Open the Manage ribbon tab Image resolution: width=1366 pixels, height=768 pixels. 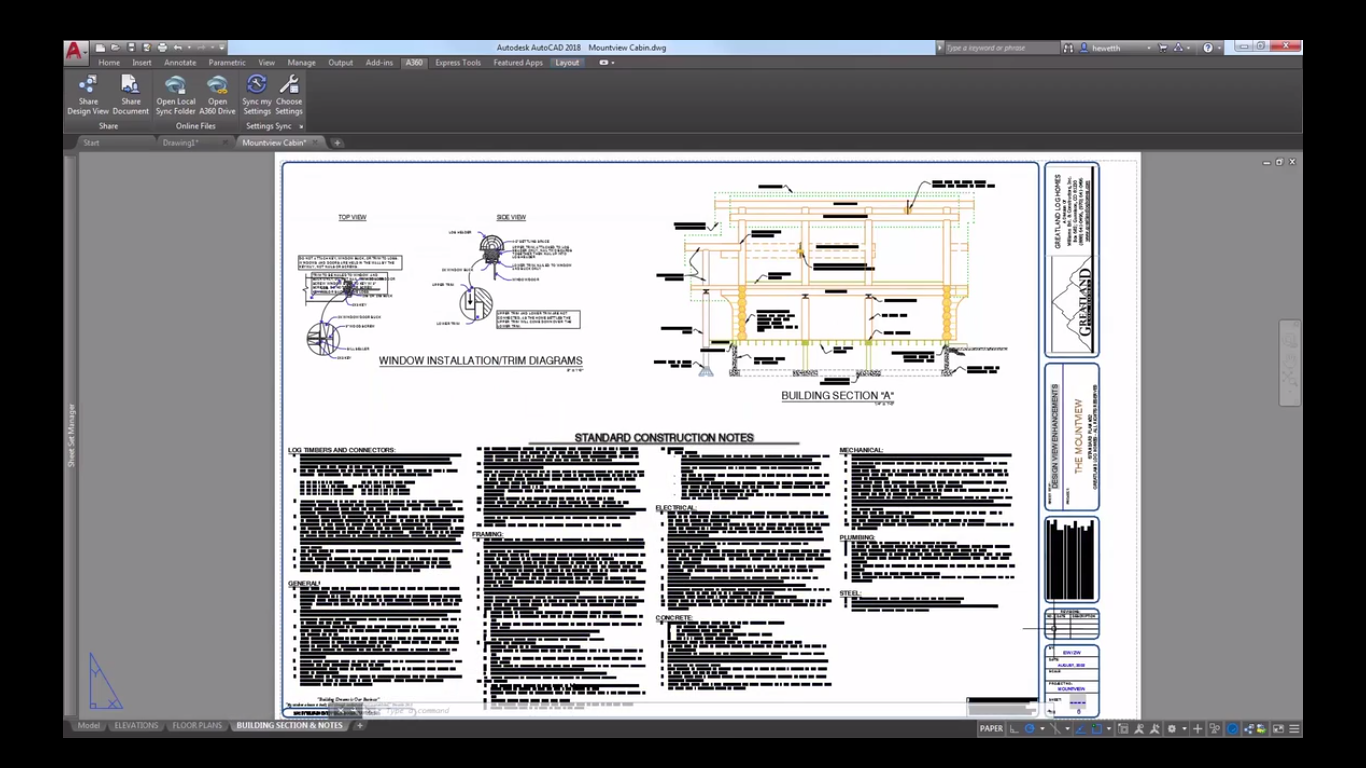pyautogui.click(x=301, y=62)
